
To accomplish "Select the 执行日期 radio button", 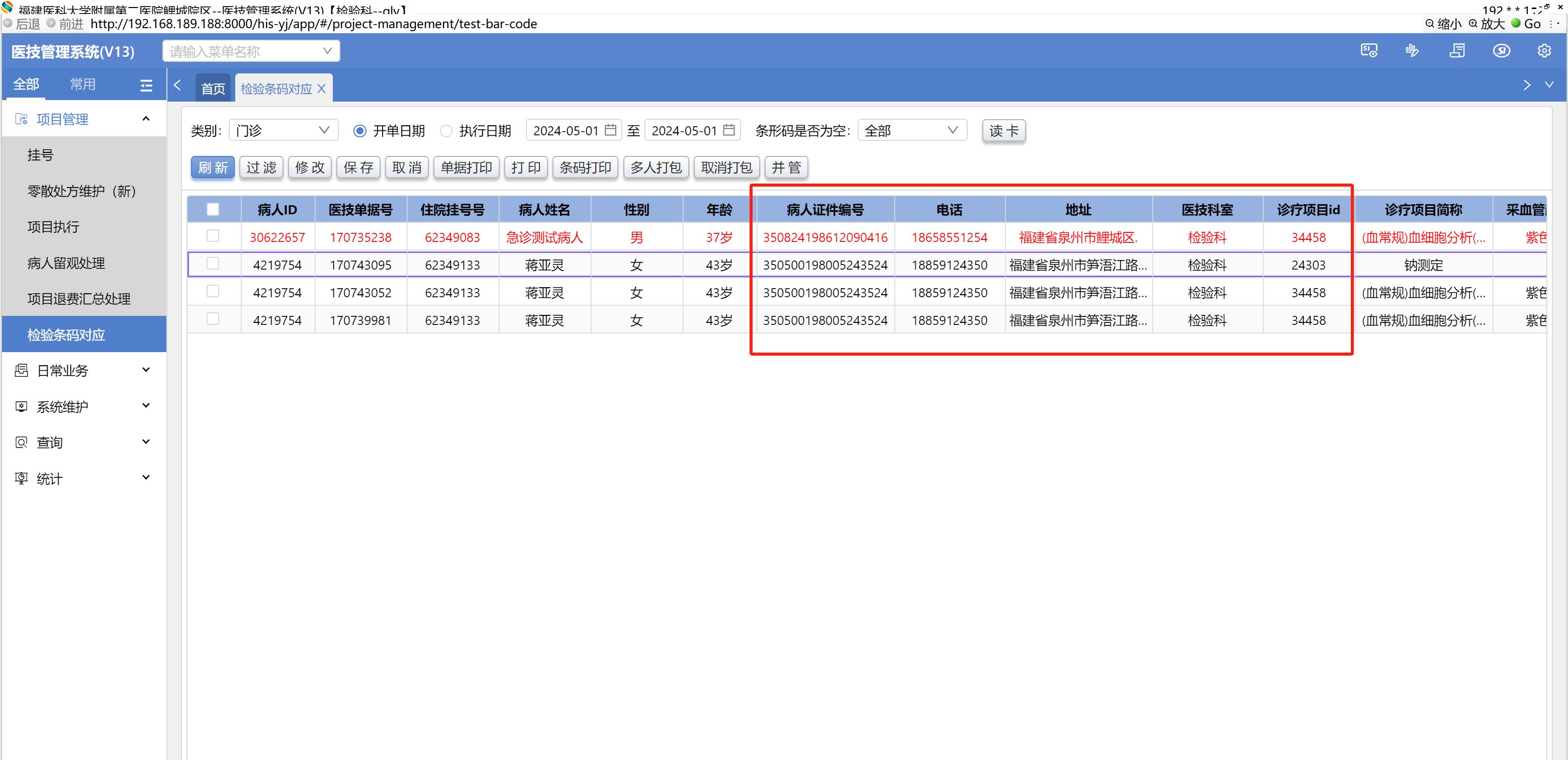I will 446,131.
